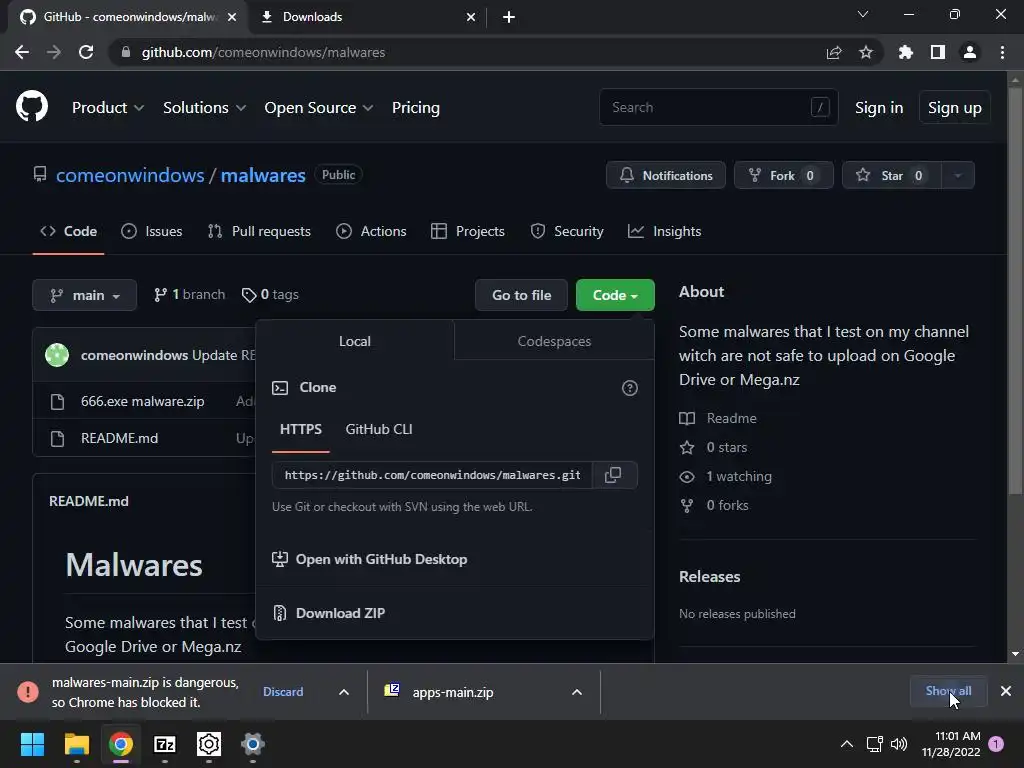The height and width of the screenshot is (768, 1024).
Task: Close the download shelf bar
Action: pos(1006,691)
